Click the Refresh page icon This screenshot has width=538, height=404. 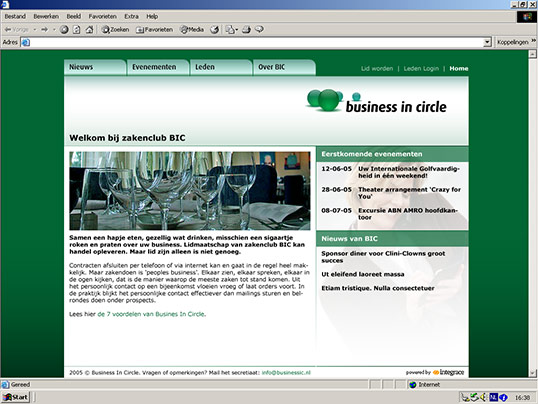click(x=77, y=30)
